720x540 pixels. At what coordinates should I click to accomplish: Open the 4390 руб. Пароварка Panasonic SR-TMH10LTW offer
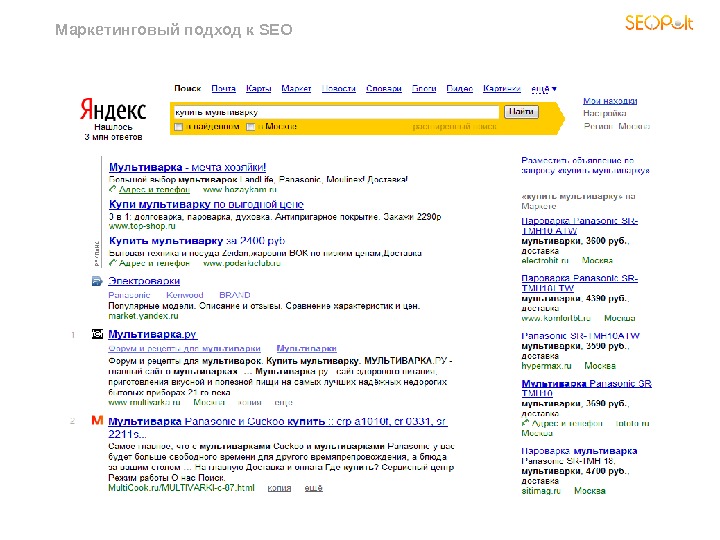[579, 283]
